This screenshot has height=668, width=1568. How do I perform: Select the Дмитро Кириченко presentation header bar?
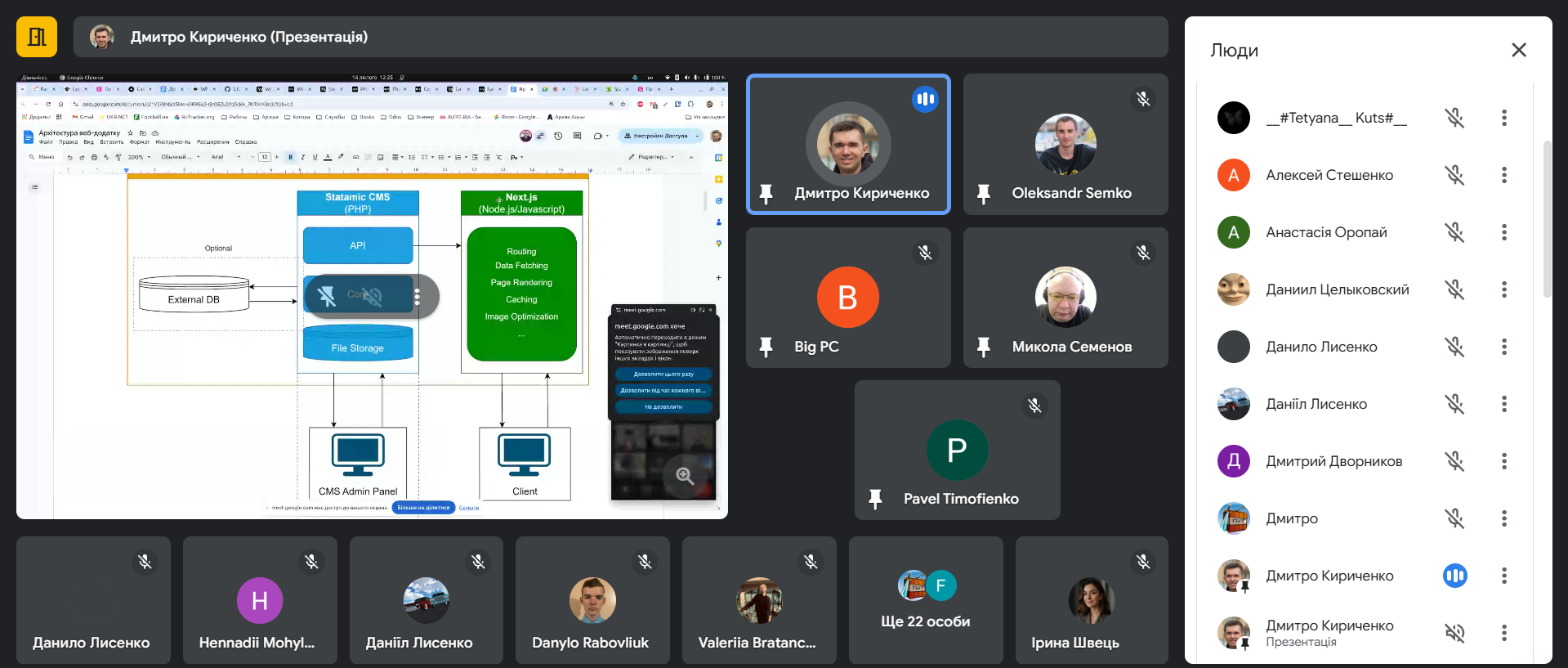[620, 37]
